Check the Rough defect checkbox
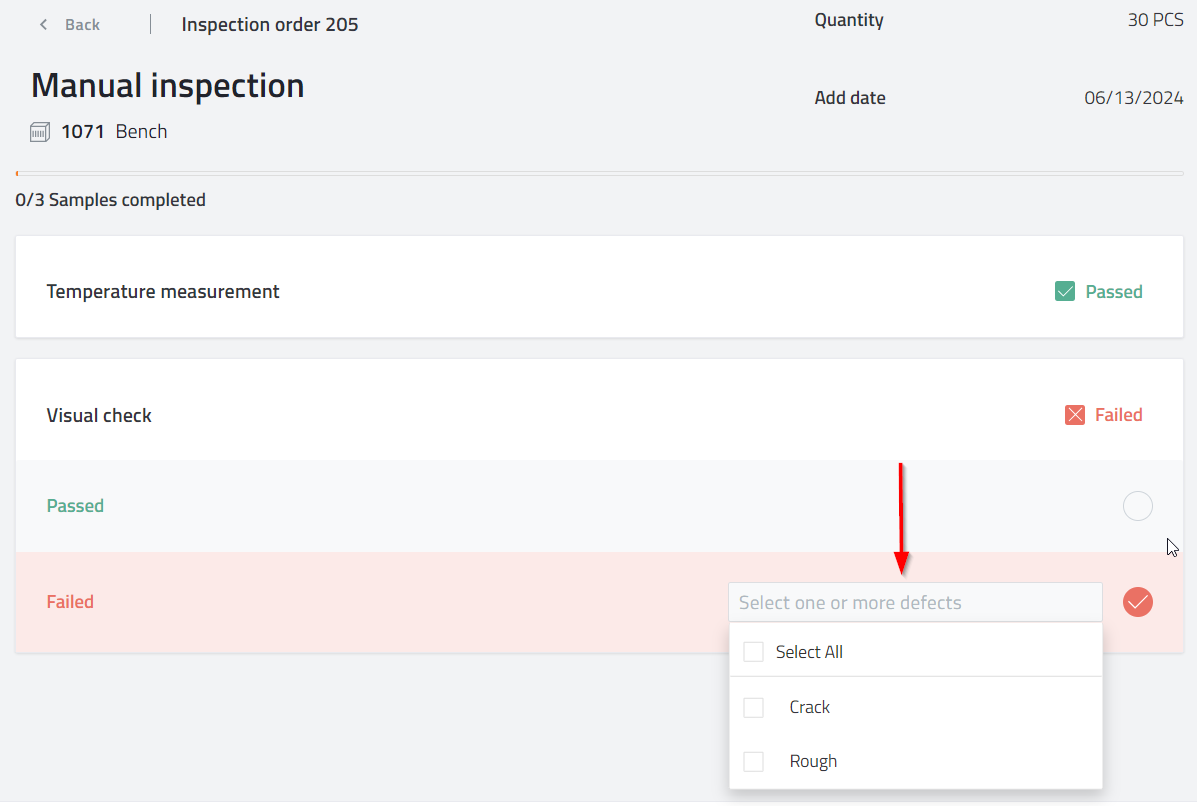The image size is (1197, 806). (x=753, y=761)
